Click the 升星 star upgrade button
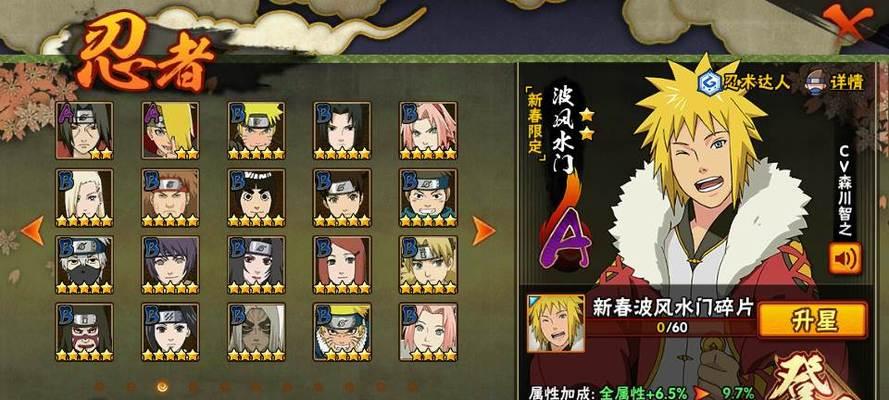889x400 pixels. [813, 320]
